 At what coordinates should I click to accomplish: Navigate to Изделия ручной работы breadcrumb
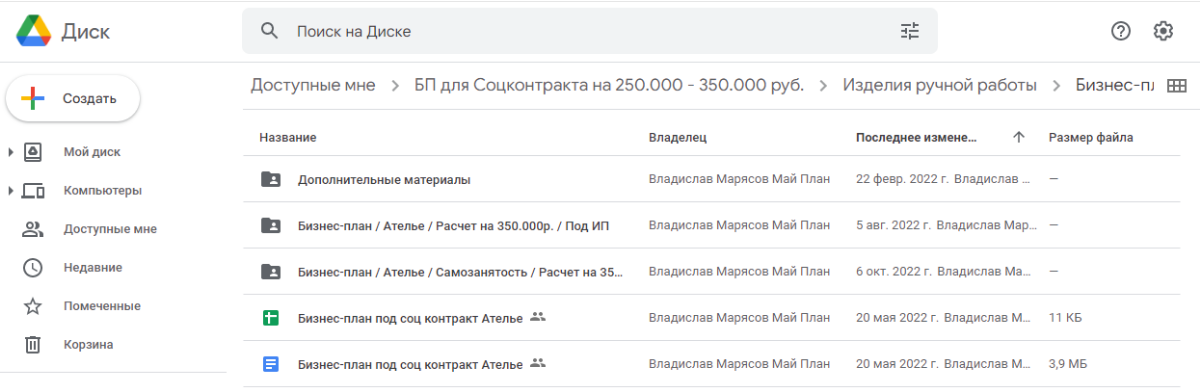(x=940, y=86)
